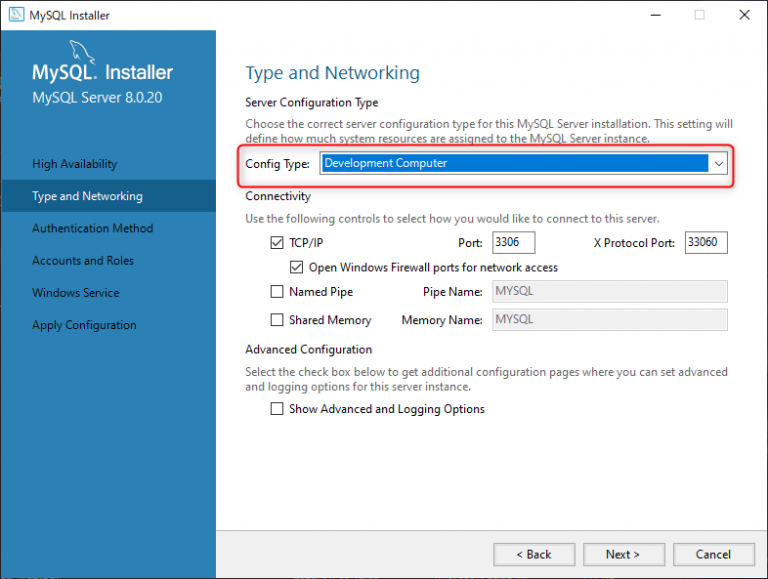Enable the Named Pipe checkbox

[x=277, y=292]
